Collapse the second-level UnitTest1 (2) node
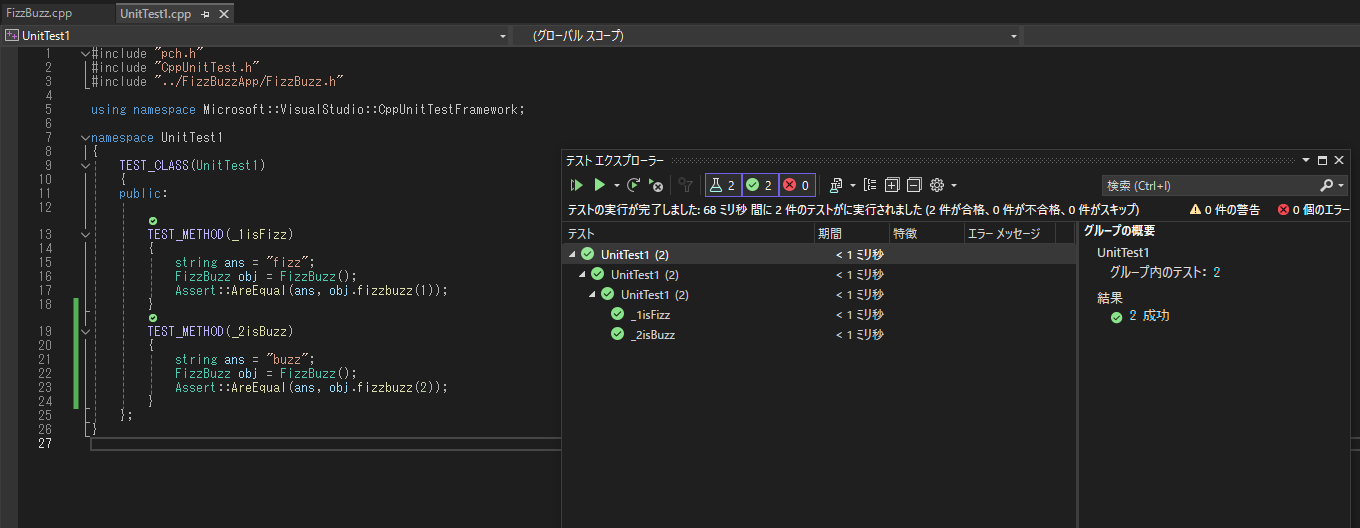The width and height of the screenshot is (1360, 528). point(582,274)
